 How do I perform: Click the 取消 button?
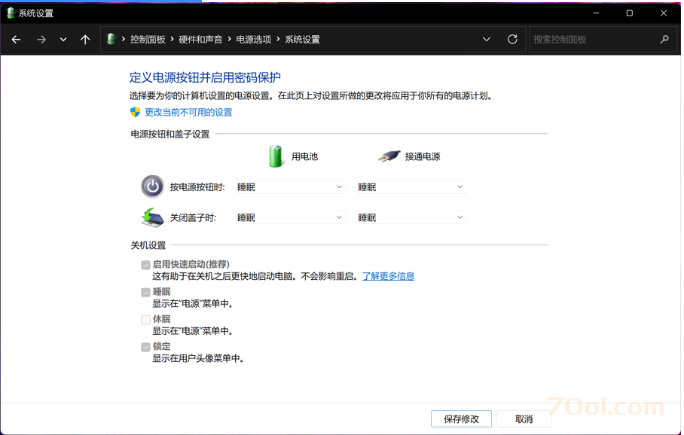click(524, 419)
